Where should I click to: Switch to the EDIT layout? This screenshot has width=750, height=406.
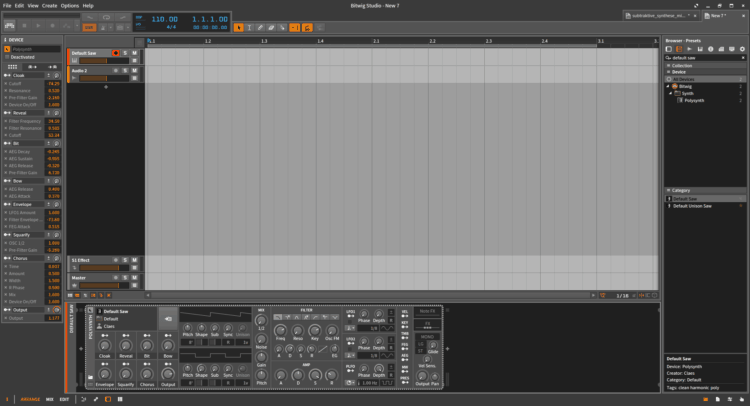click(64, 399)
